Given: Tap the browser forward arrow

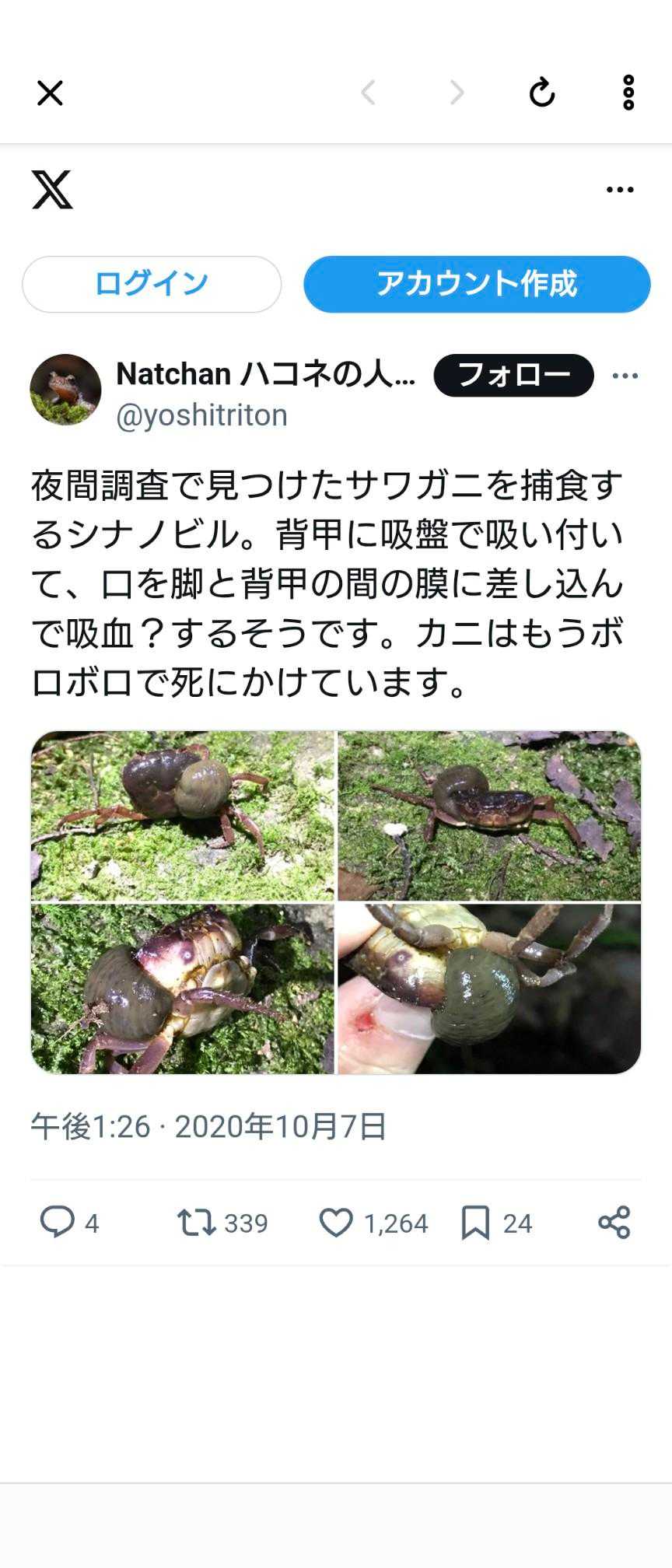Looking at the screenshot, I should [x=457, y=93].
